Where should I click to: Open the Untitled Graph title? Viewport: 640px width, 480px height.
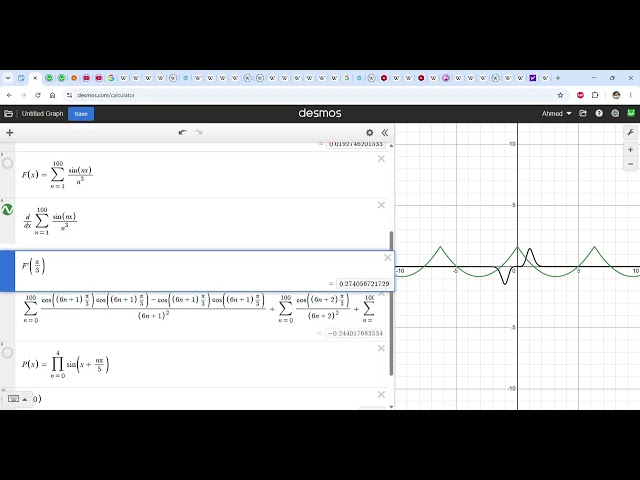point(42,113)
